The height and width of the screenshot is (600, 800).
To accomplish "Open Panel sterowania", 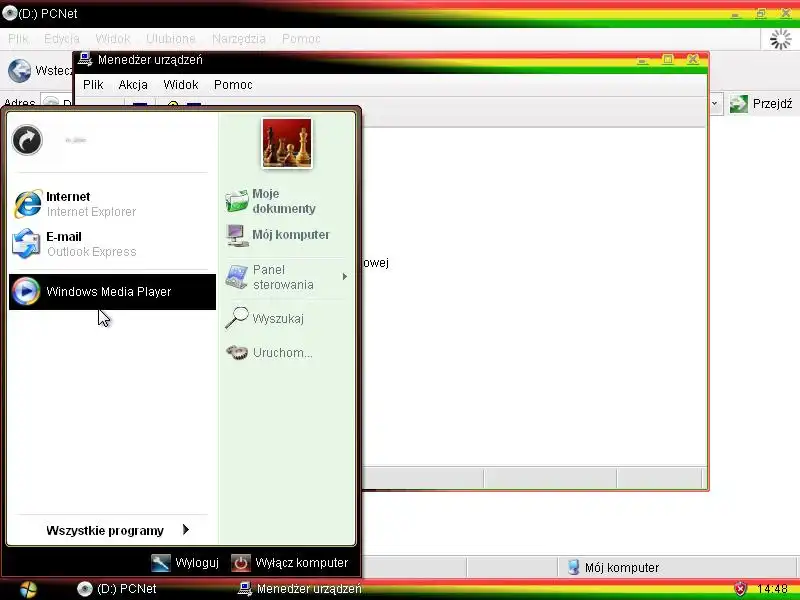I will point(286,277).
